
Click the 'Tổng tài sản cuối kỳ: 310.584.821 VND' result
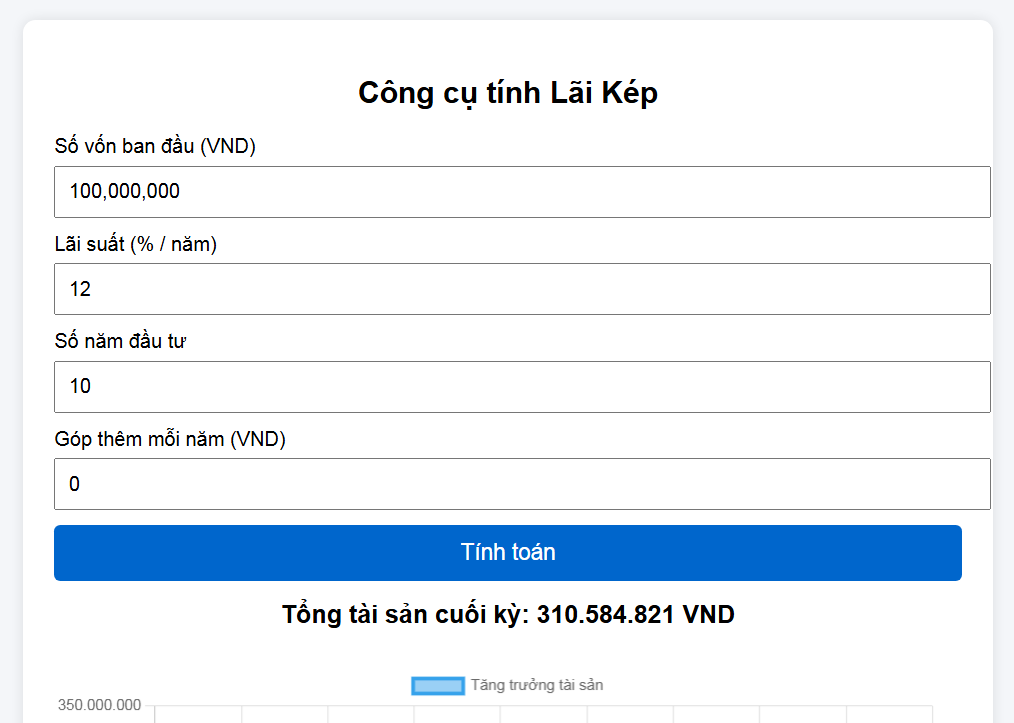(508, 614)
